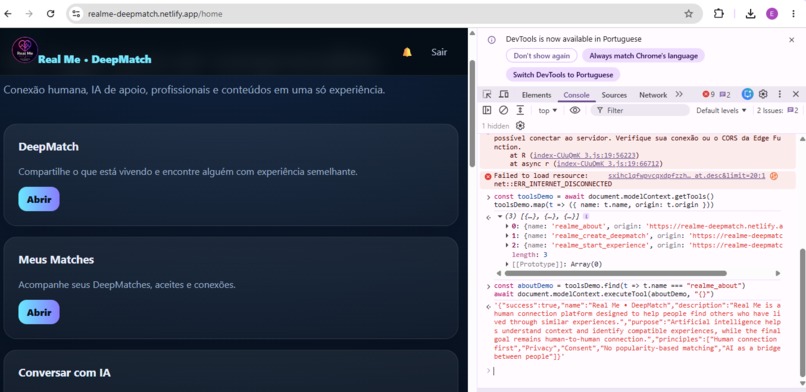Click the console history expand icon
This screenshot has width=806, height=392.
point(520,110)
